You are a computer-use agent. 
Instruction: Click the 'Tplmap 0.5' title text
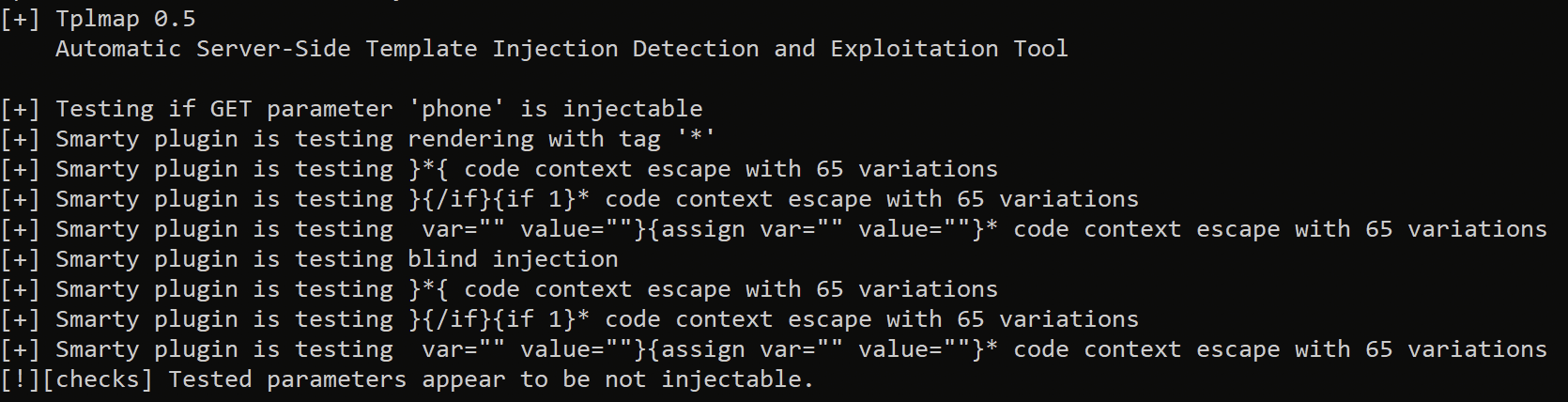[125, 19]
